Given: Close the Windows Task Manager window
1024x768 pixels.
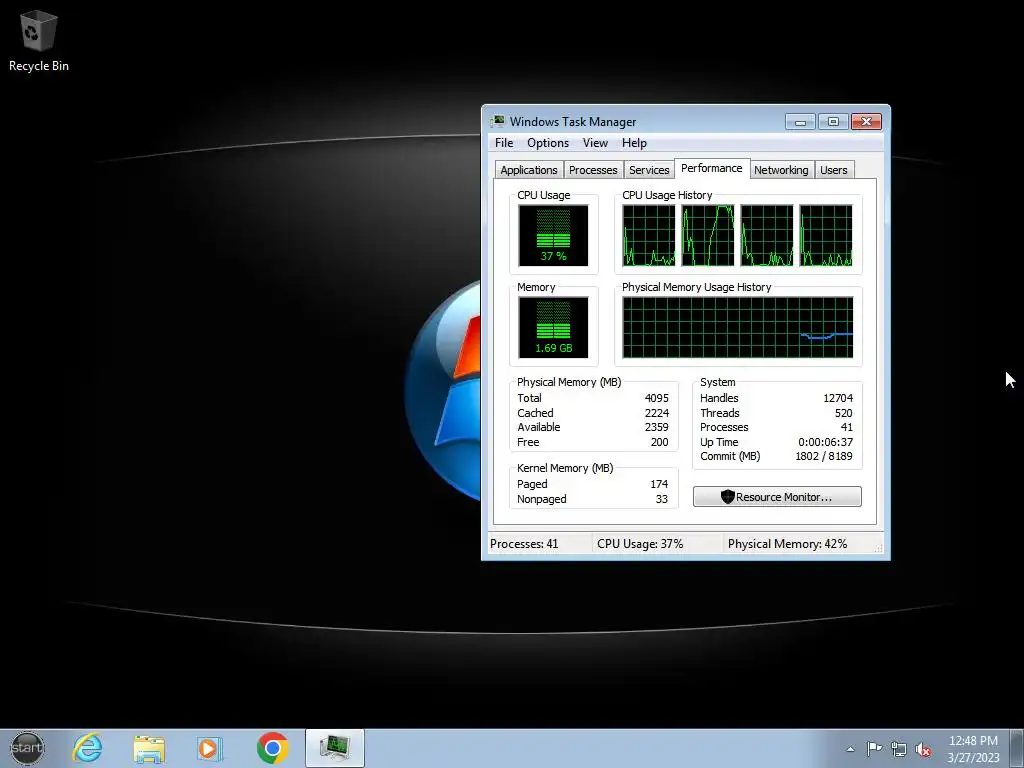Looking at the screenshot, I should click(x=867, y=121).
